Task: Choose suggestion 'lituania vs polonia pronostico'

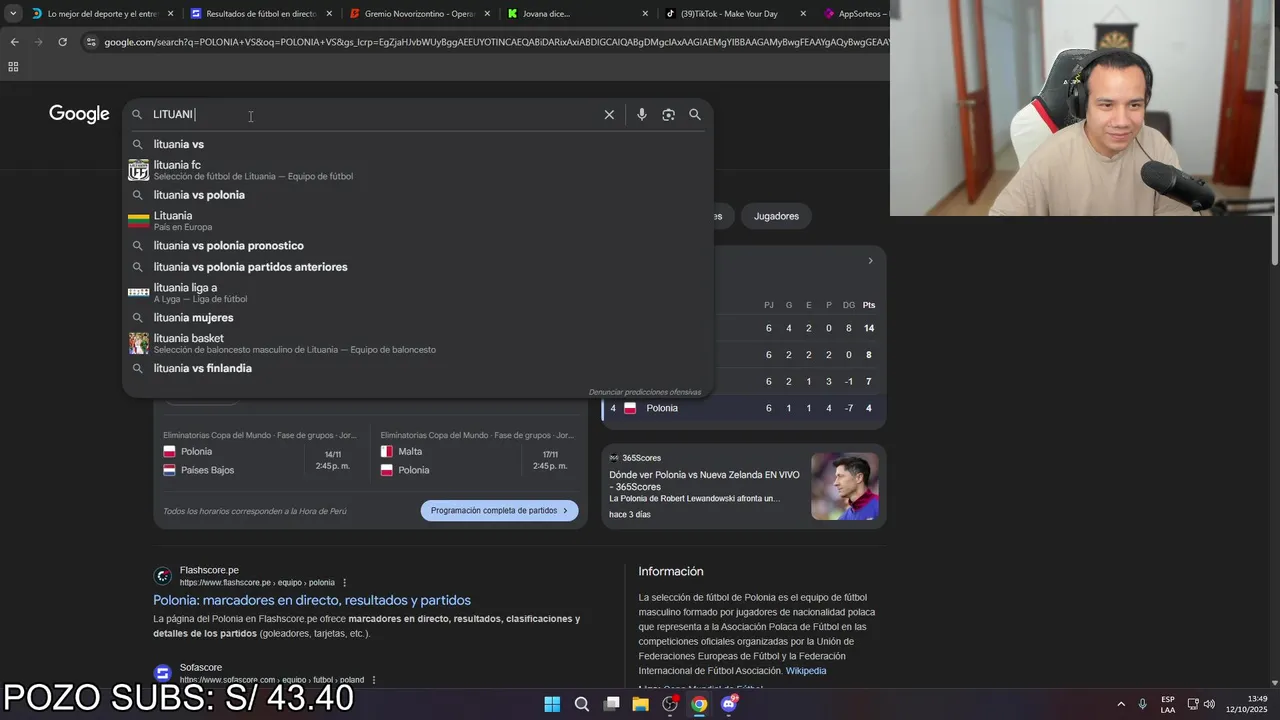Action: coord(418,246)
